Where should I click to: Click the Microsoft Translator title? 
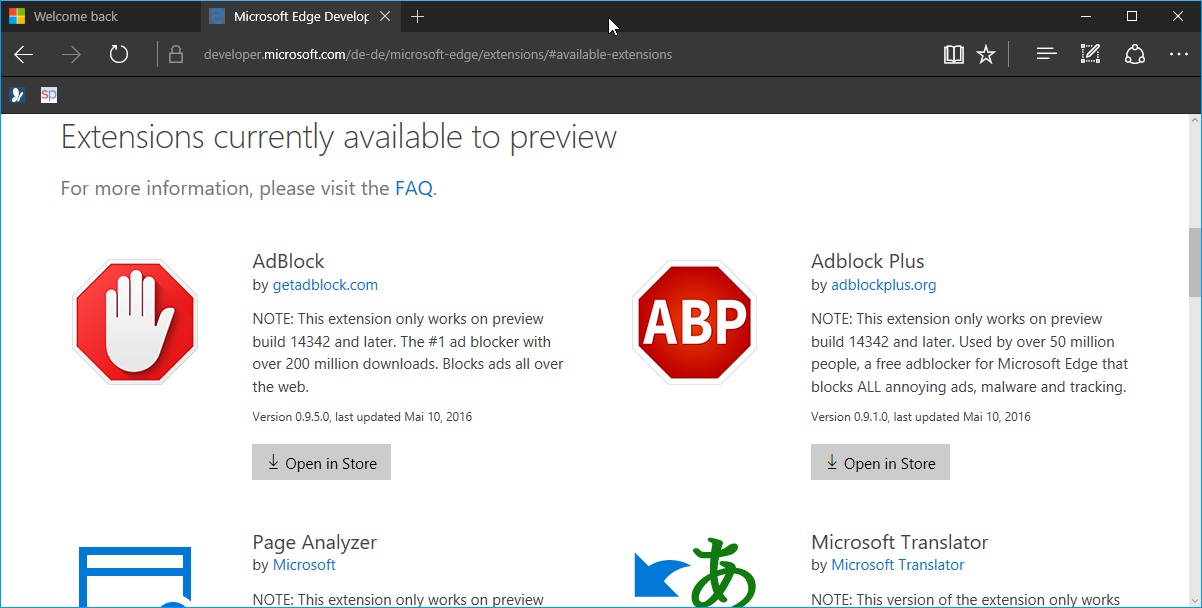[899, 542]
